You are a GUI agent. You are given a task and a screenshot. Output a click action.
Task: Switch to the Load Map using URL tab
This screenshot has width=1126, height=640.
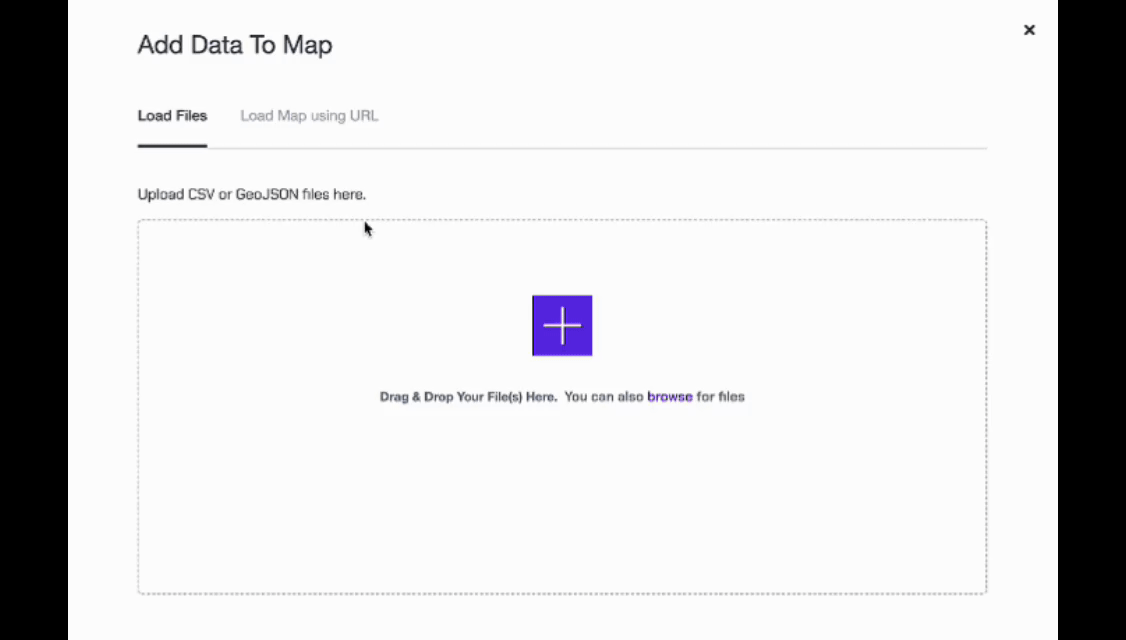click(309, 115)
